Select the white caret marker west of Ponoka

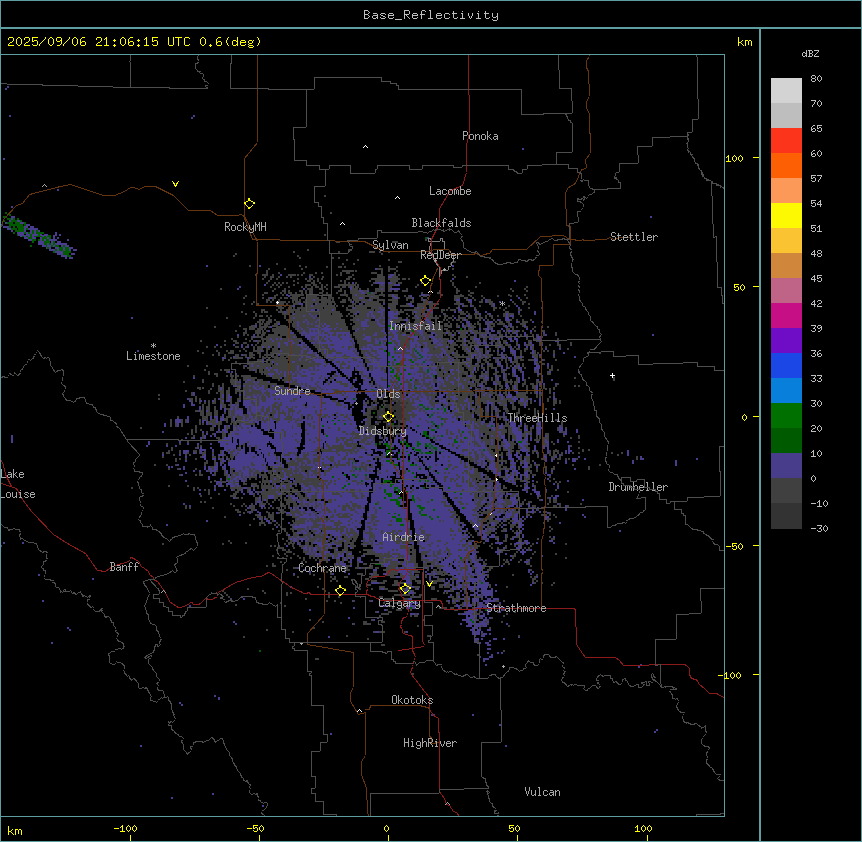(x=365, y=147)
